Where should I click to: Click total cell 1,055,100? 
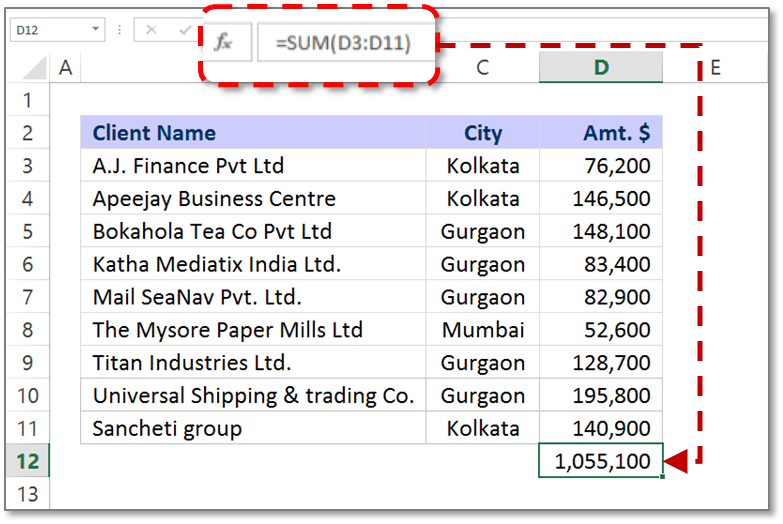pos(601,460)
